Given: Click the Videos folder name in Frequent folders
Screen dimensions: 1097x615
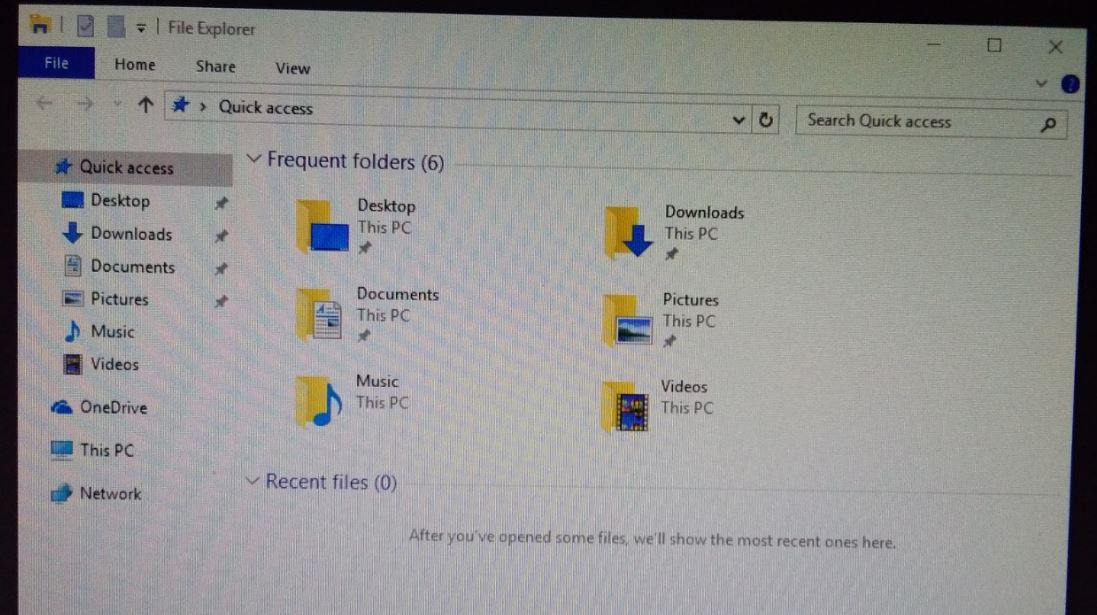Looking at the screenshot, I should coord(684,386).
